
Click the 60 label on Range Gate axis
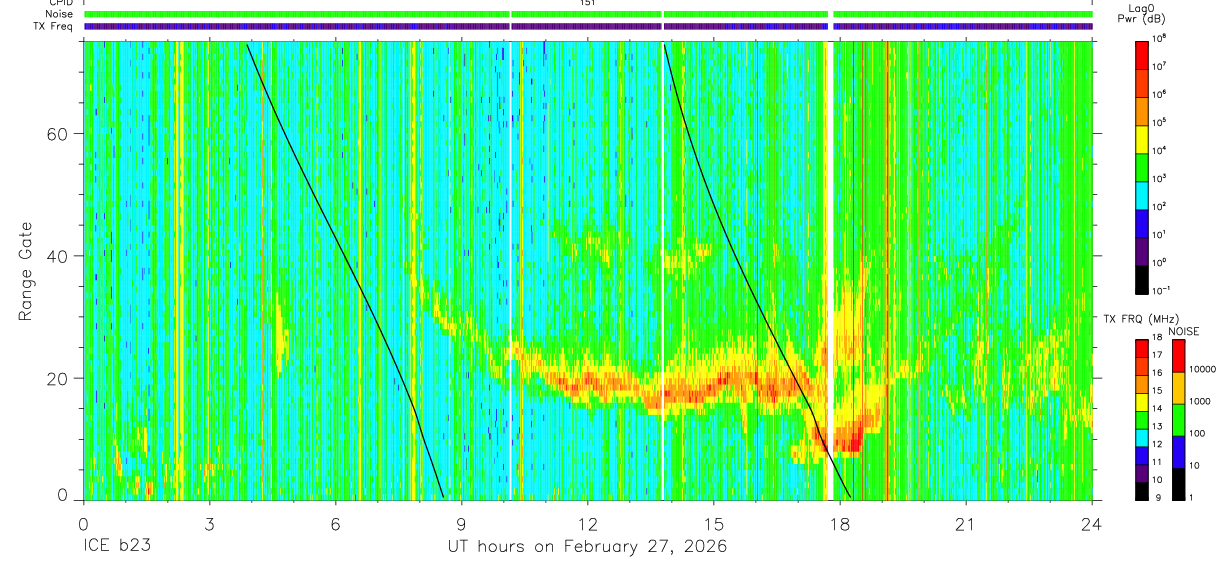(x=57, y=134)
